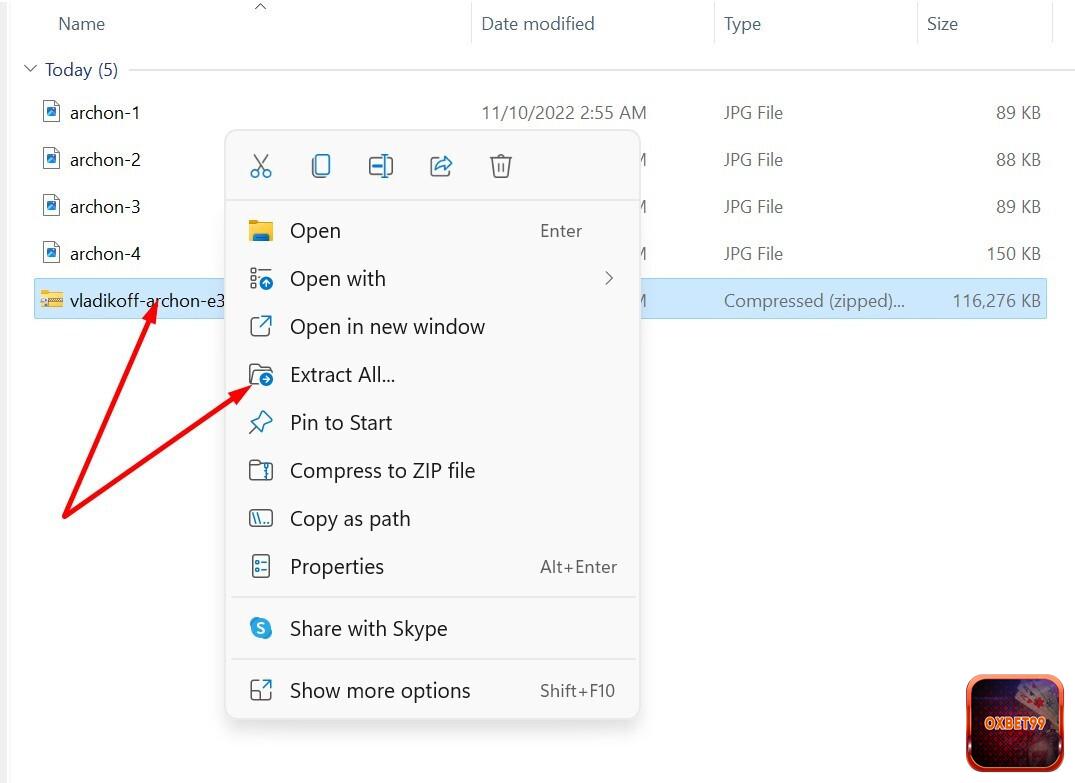Viewport: 1075px width, 783px height.
Task: Click the Skype logo icon
Action: pos(261,628)
